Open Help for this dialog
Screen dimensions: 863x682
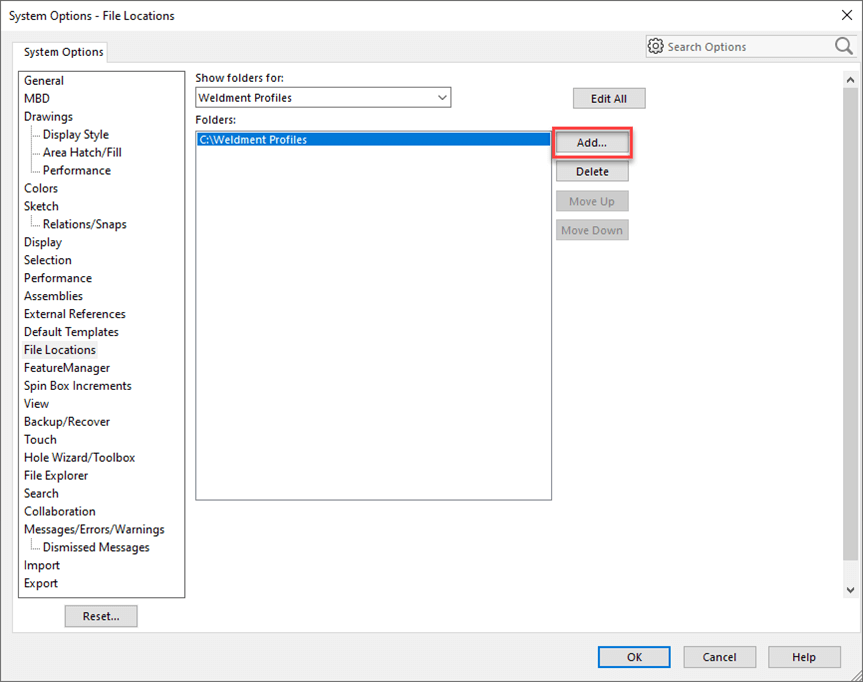[804, 657]
